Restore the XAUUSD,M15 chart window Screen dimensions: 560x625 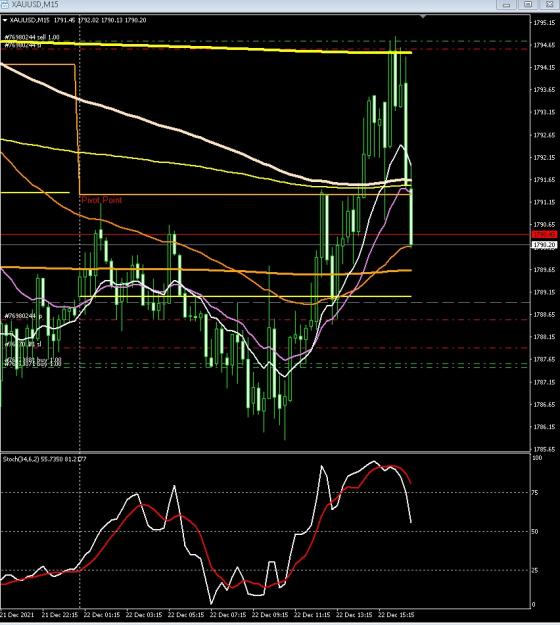click(528, 4)
